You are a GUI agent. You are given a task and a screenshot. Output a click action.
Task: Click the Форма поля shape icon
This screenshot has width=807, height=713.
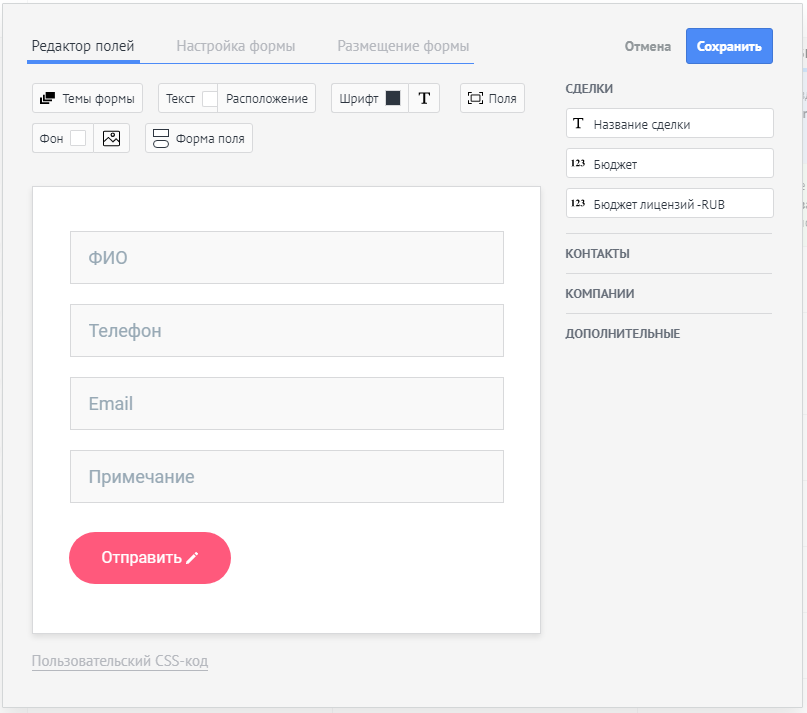pos(161,138)
